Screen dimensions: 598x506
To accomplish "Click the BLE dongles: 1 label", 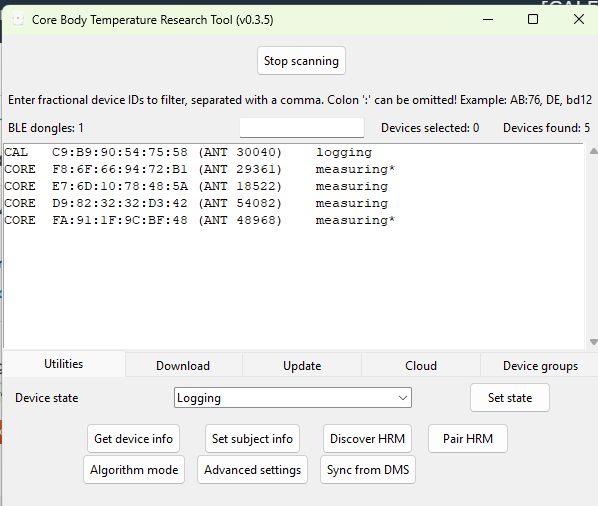I will (45, 128).
